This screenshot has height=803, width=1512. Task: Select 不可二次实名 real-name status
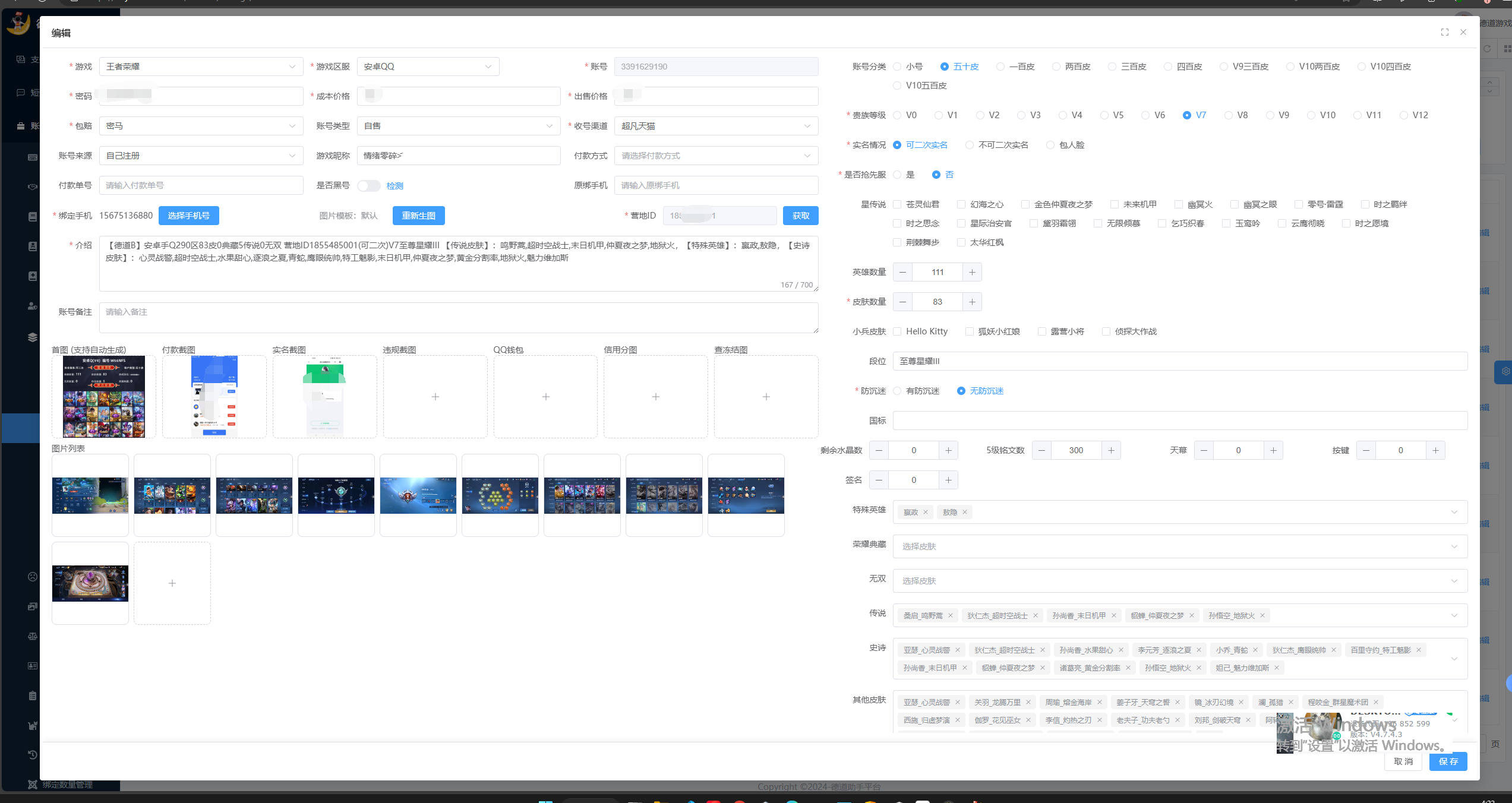click(970, 145)
